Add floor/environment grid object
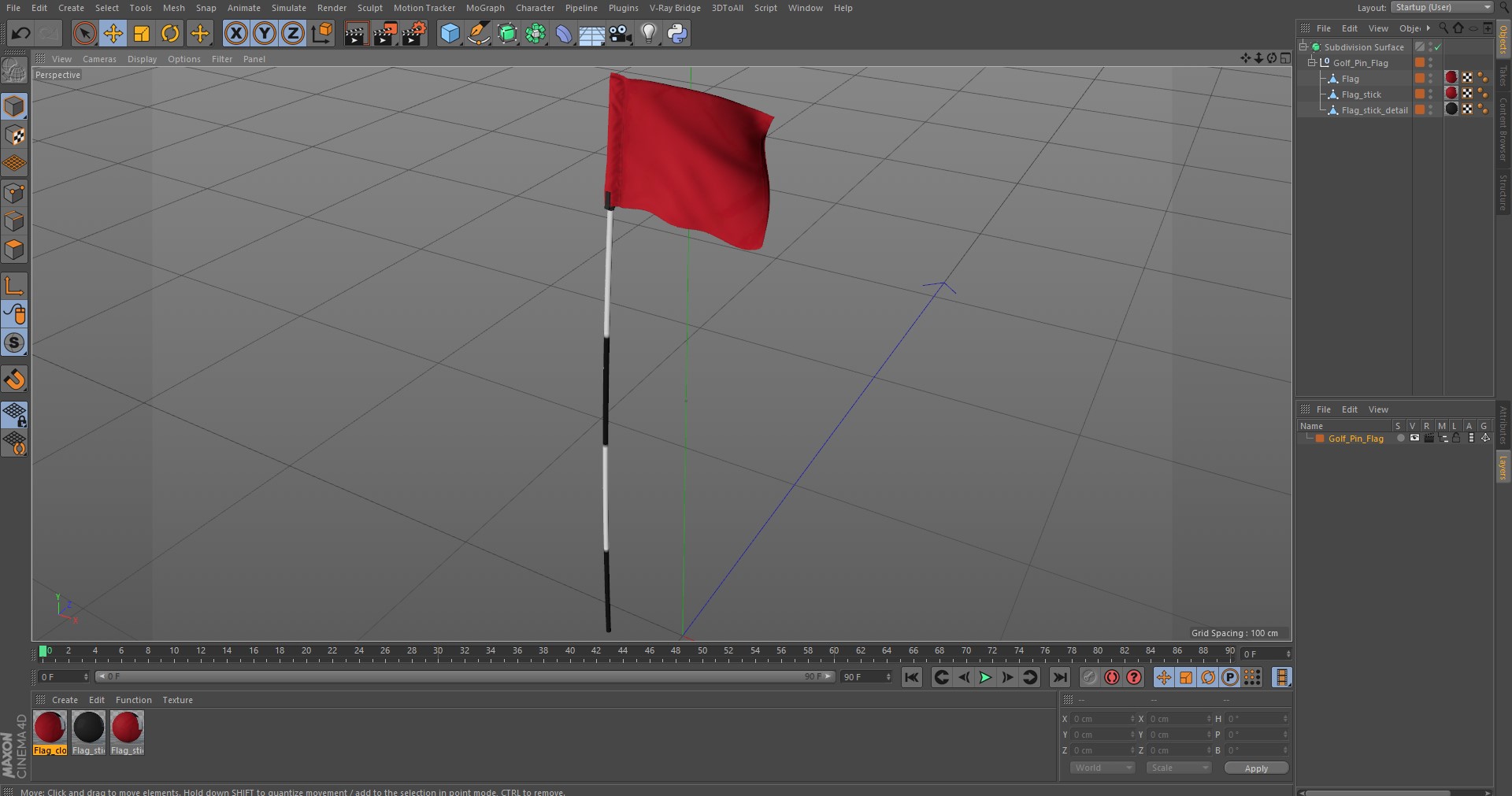The width and height of the screenshot is (1512, 796). 592,33
